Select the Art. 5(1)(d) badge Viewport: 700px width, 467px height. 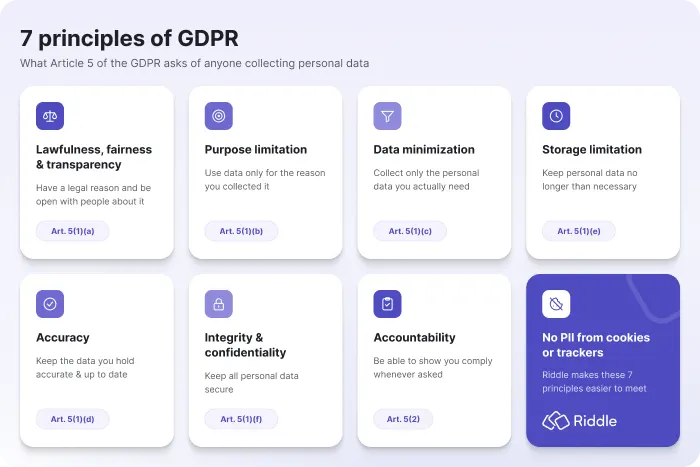pyautogui.click(x=73, y=419)
